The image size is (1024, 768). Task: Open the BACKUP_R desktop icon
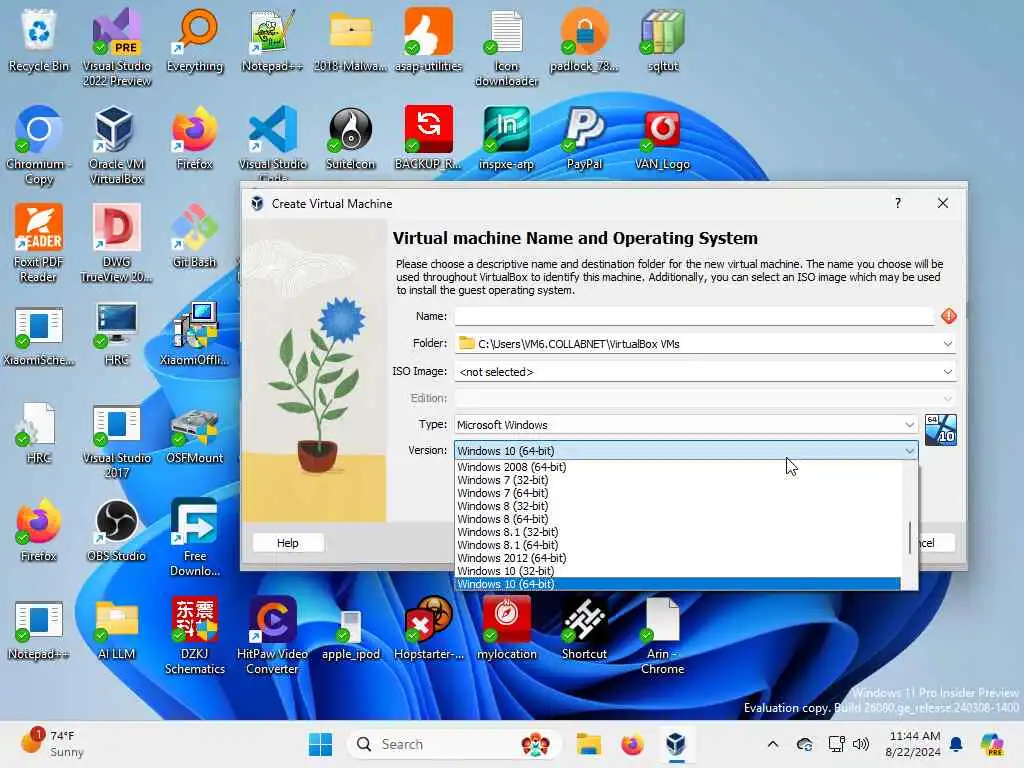[428, 138]
